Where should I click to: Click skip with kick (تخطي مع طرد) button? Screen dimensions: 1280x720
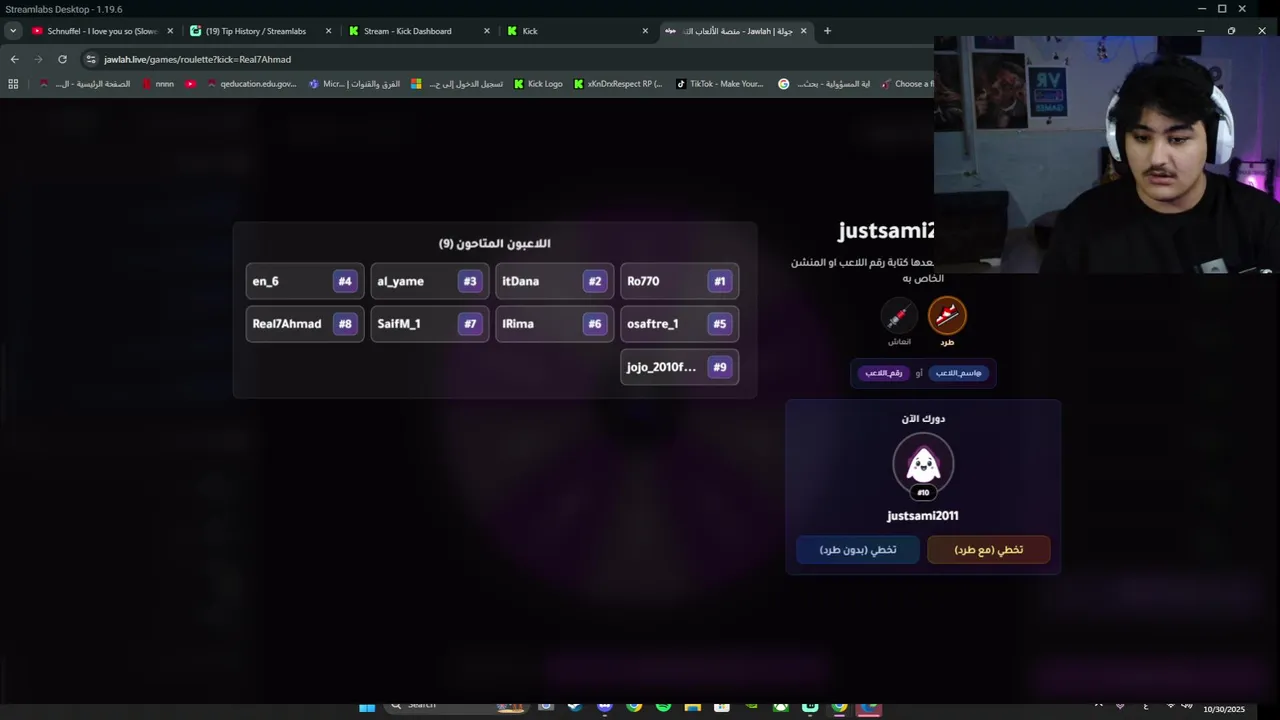pyautogui.click(x=989, y=549)
